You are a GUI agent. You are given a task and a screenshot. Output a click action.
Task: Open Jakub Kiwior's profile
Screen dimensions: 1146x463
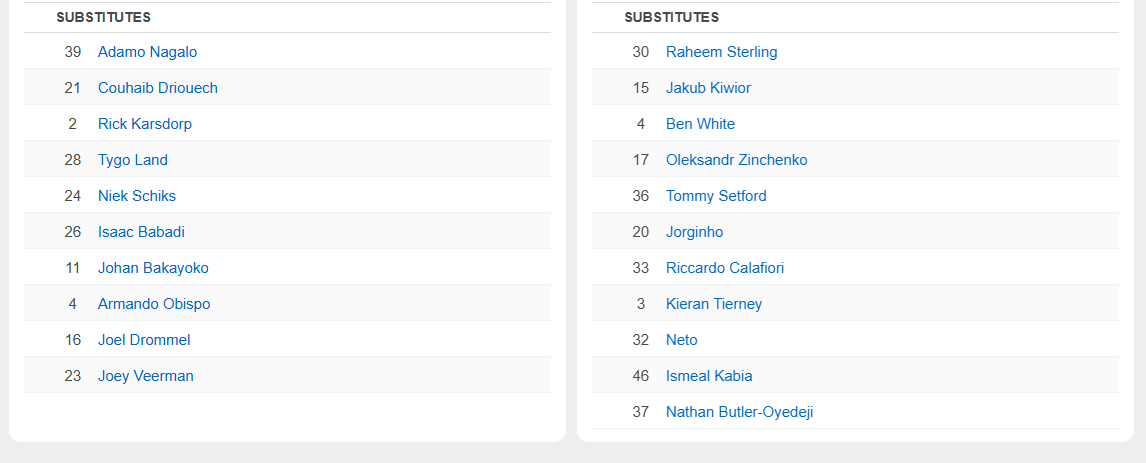[708, 88]
